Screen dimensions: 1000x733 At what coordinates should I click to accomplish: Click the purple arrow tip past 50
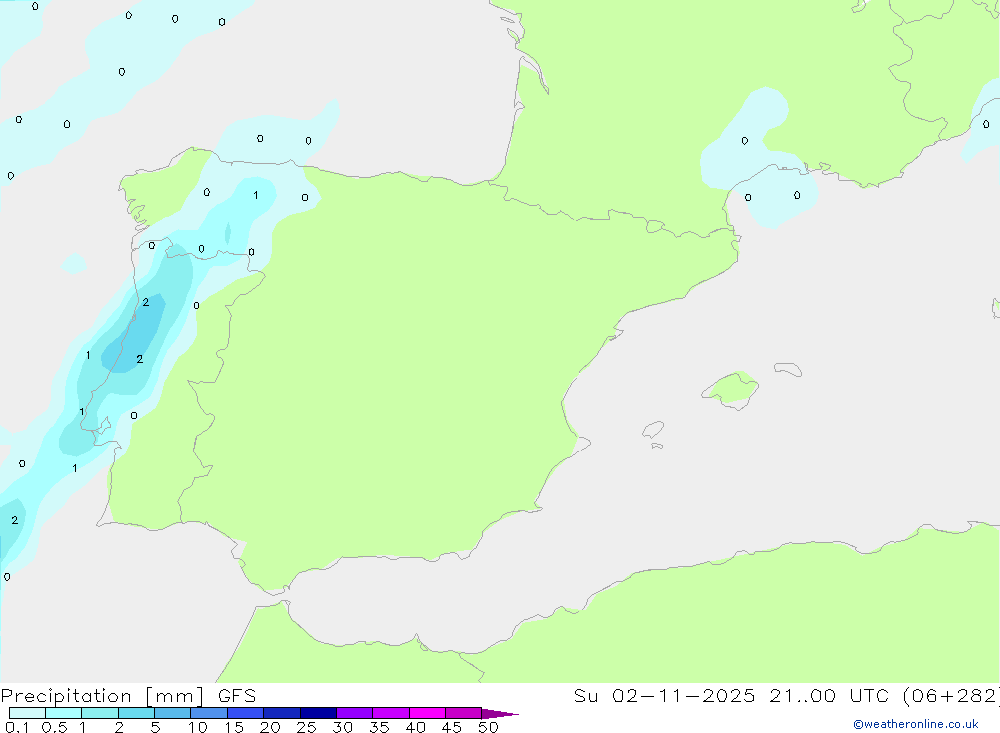[499, 714]
